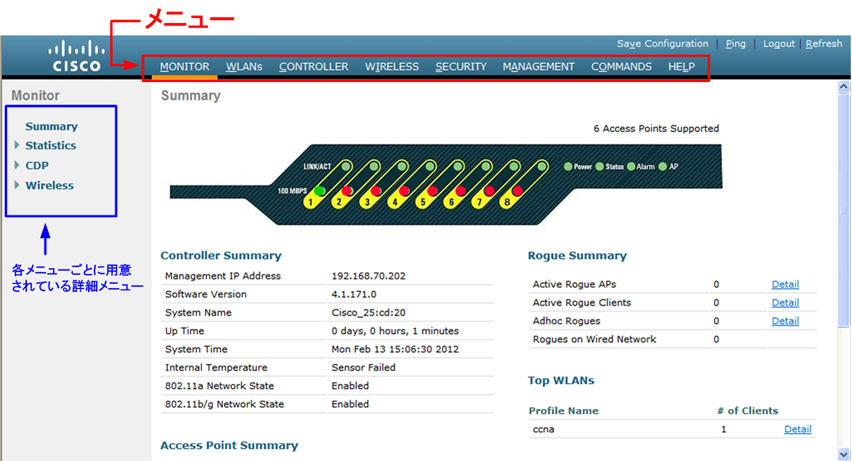
Task: View Detail for ccna WLAN profile
Action: (797, 429)
